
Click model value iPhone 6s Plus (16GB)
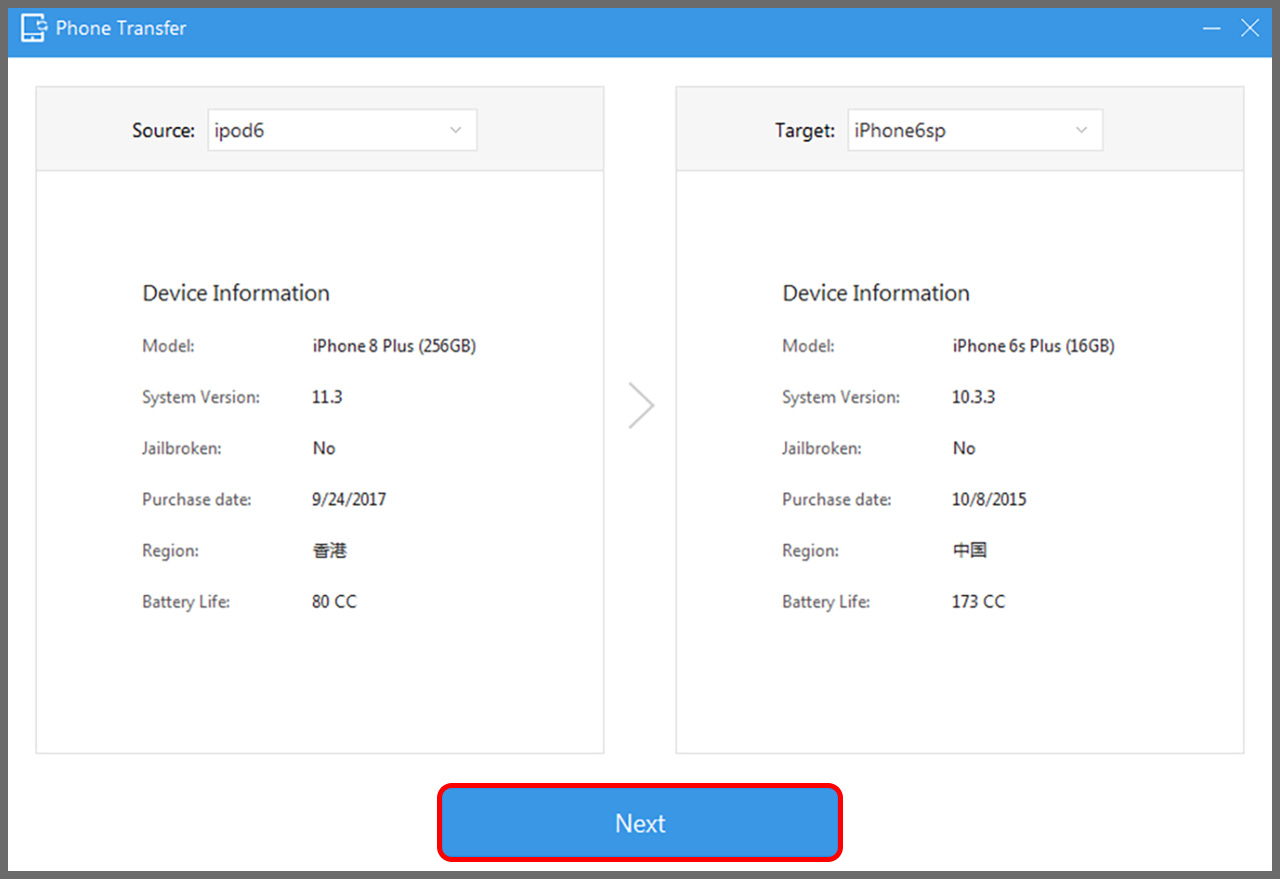[x=1034, y=346]
